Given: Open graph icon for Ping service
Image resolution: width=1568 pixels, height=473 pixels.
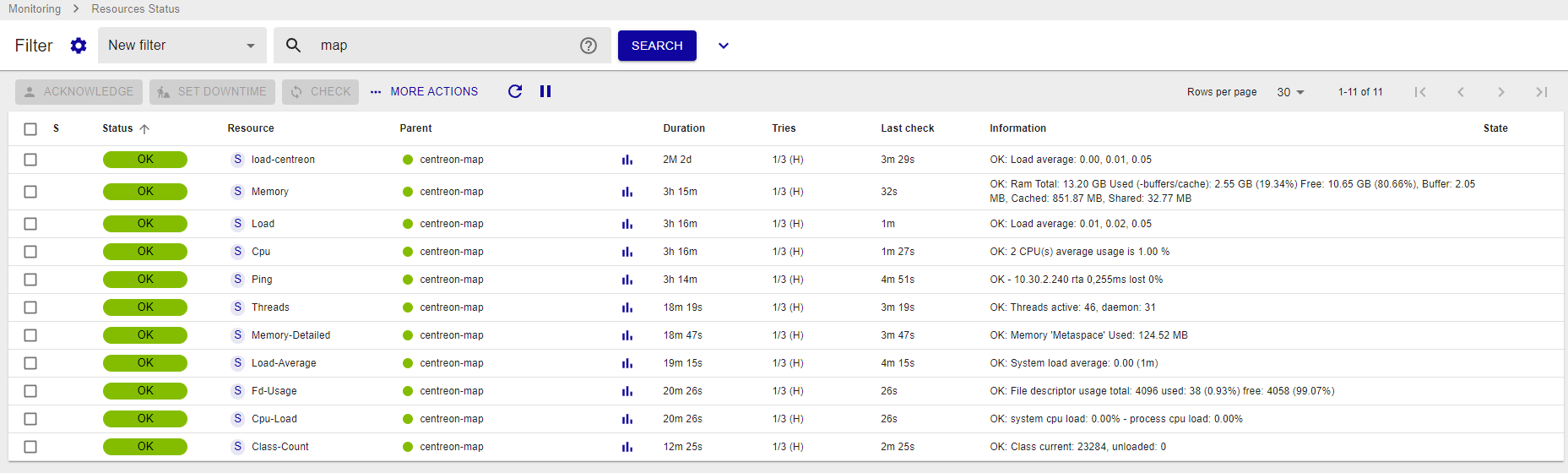Looking at the screenshot, I should pos(627,280).
